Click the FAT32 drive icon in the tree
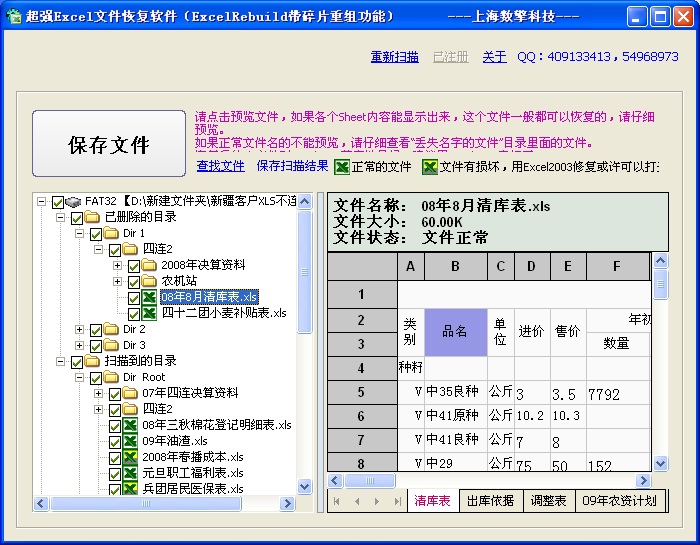Screen dimensions: 700x545 (74, 201)
